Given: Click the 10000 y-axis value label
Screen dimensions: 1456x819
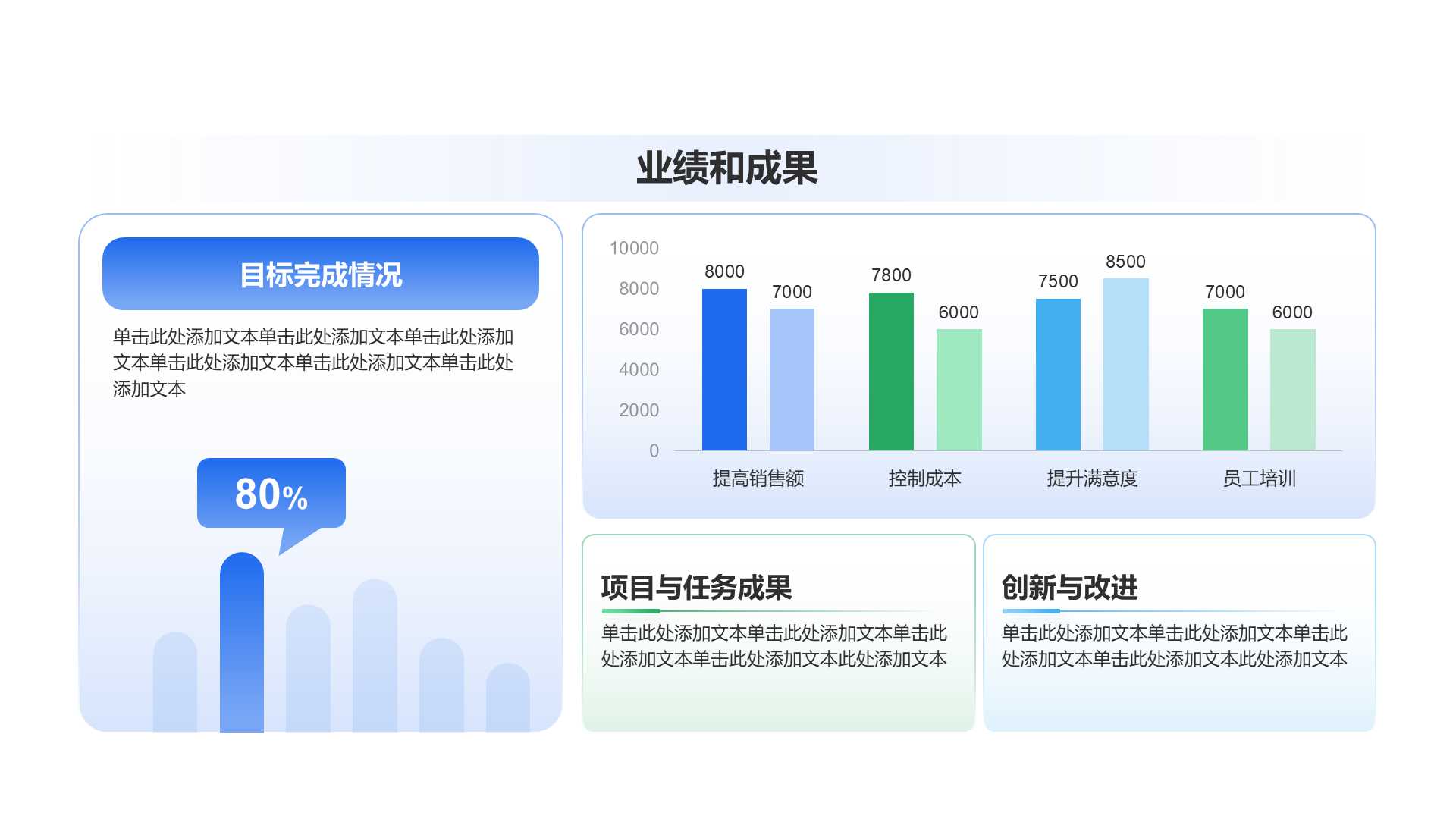Looking at the screenshot, I should 634,248.
